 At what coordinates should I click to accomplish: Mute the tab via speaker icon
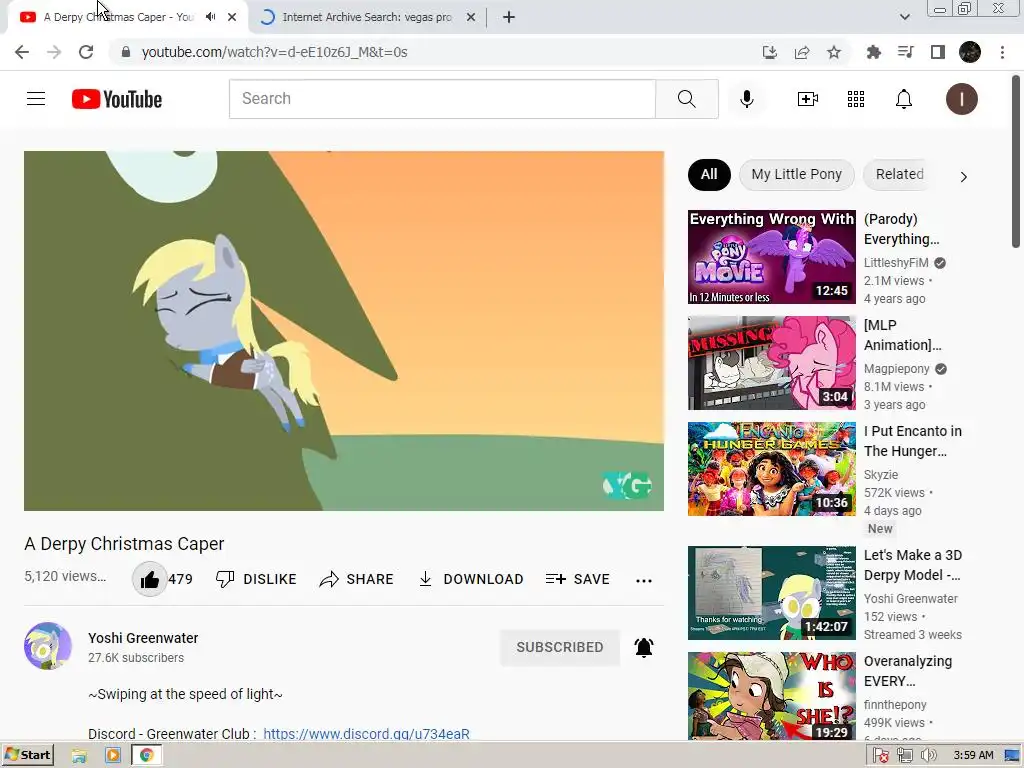pos(210,17)
